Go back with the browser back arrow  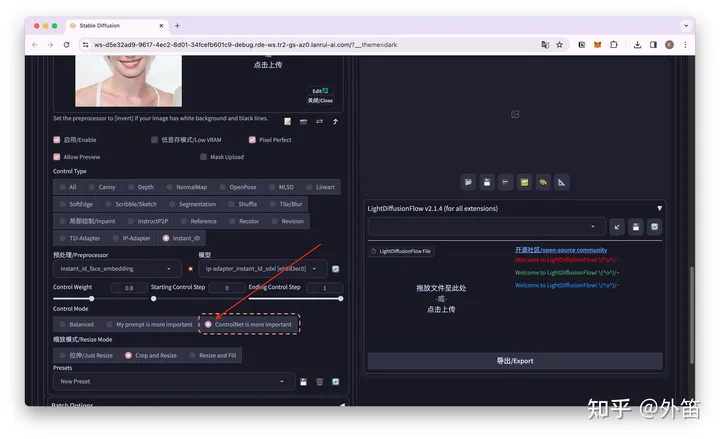point(35,45)
